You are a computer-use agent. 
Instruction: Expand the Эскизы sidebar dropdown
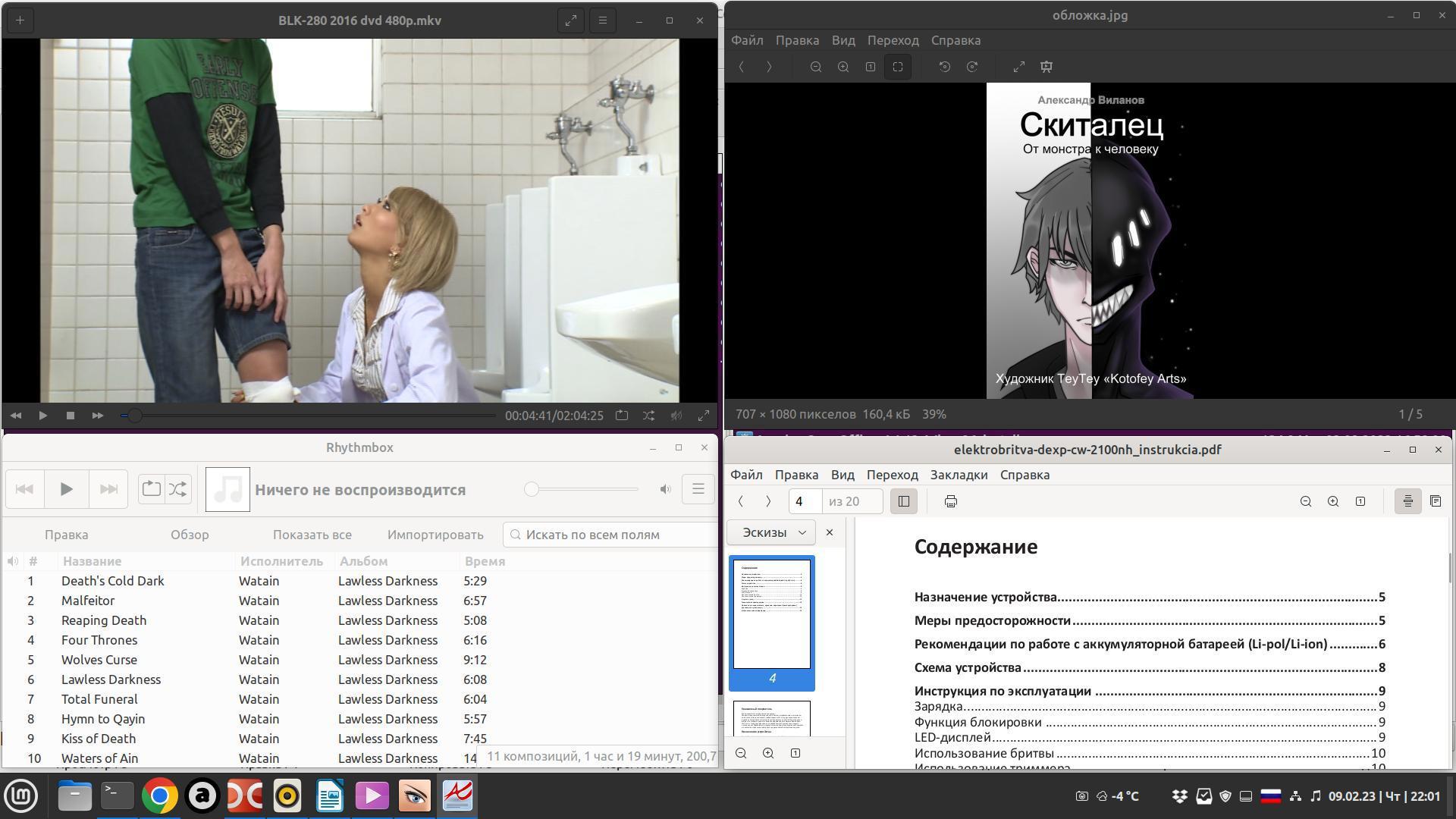click(771, 532)
